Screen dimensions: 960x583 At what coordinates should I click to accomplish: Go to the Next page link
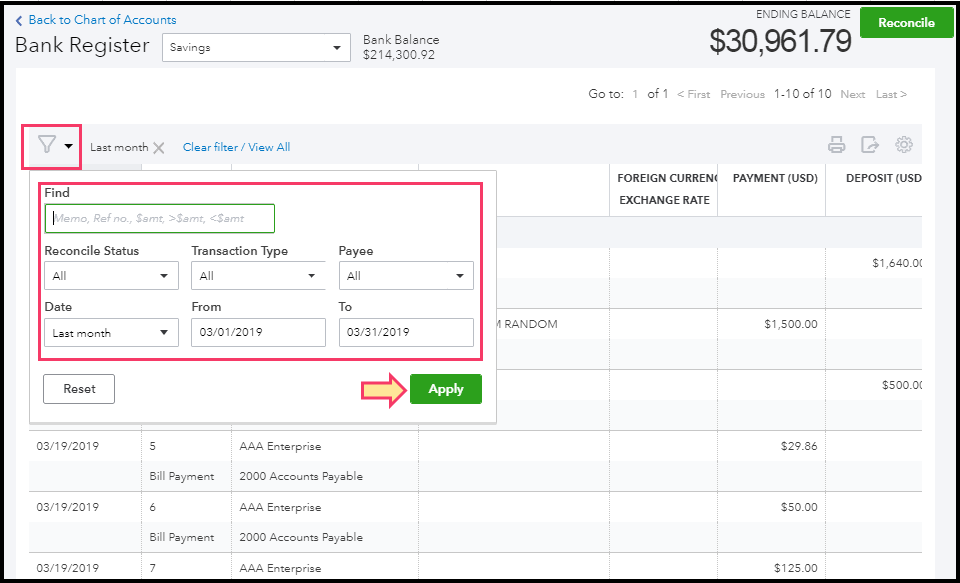point(852,94)
